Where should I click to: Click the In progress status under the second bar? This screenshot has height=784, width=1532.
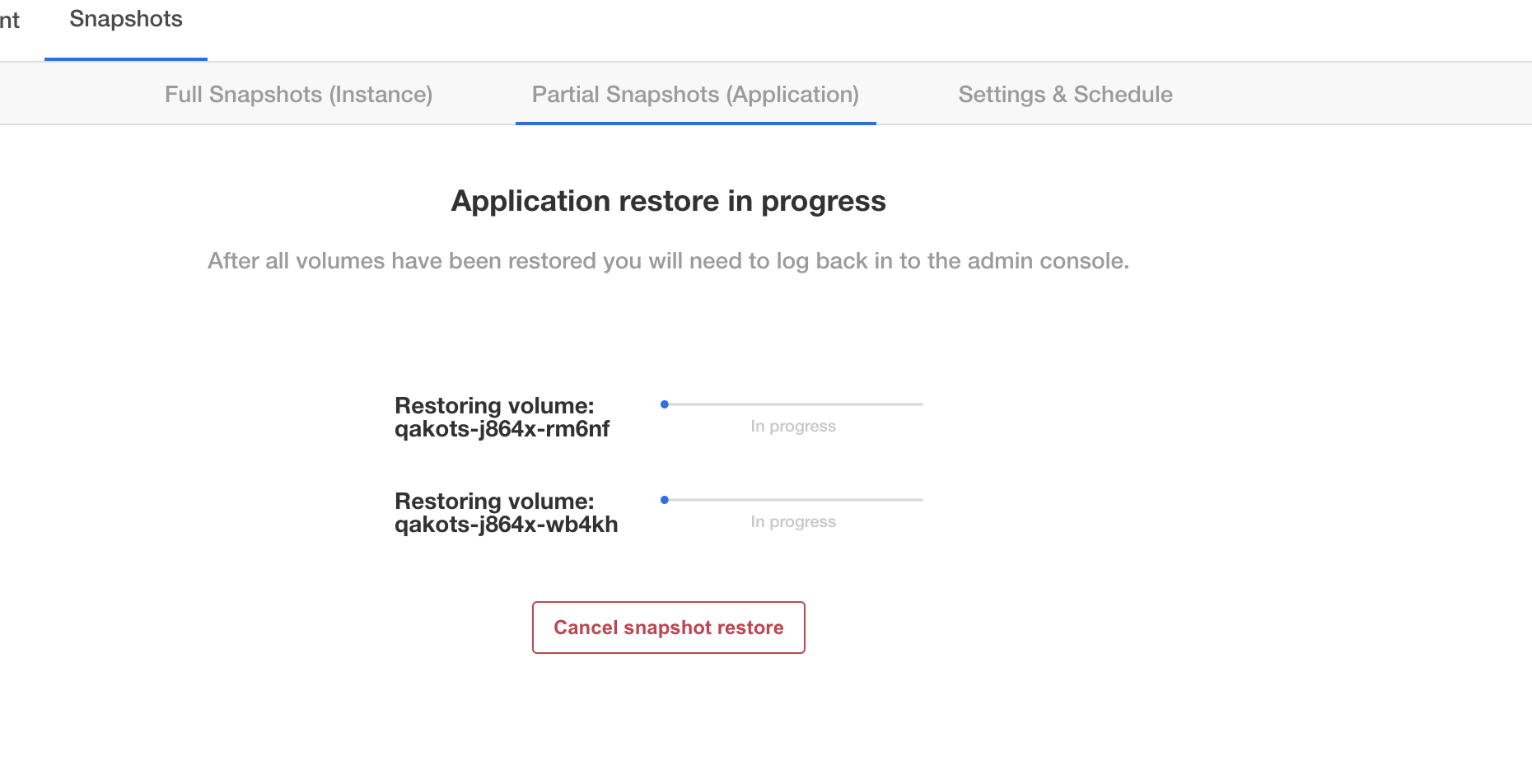pos(792,521)
